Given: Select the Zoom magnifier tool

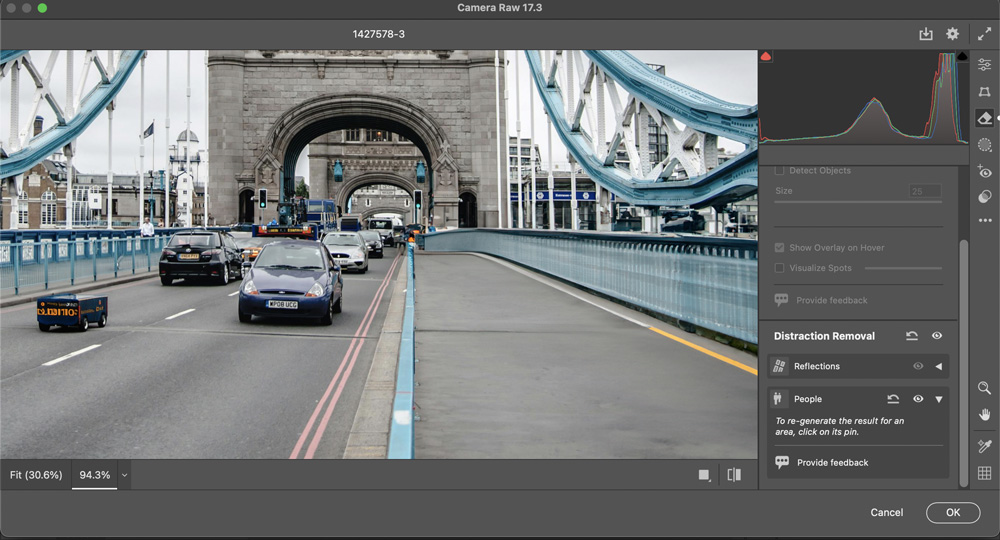Looking at the screenshot, I should 984,388.
